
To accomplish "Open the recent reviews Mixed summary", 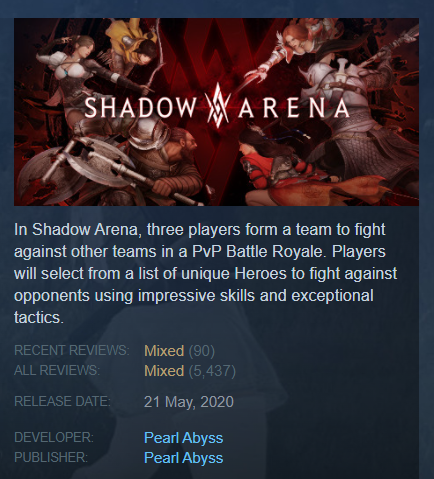I will pos(164,351).
